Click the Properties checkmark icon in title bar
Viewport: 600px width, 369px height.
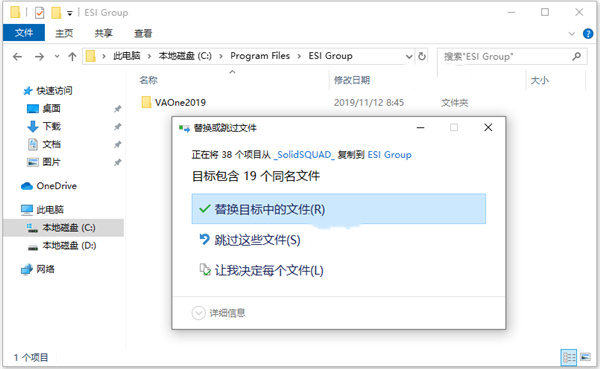pos(39,13)
